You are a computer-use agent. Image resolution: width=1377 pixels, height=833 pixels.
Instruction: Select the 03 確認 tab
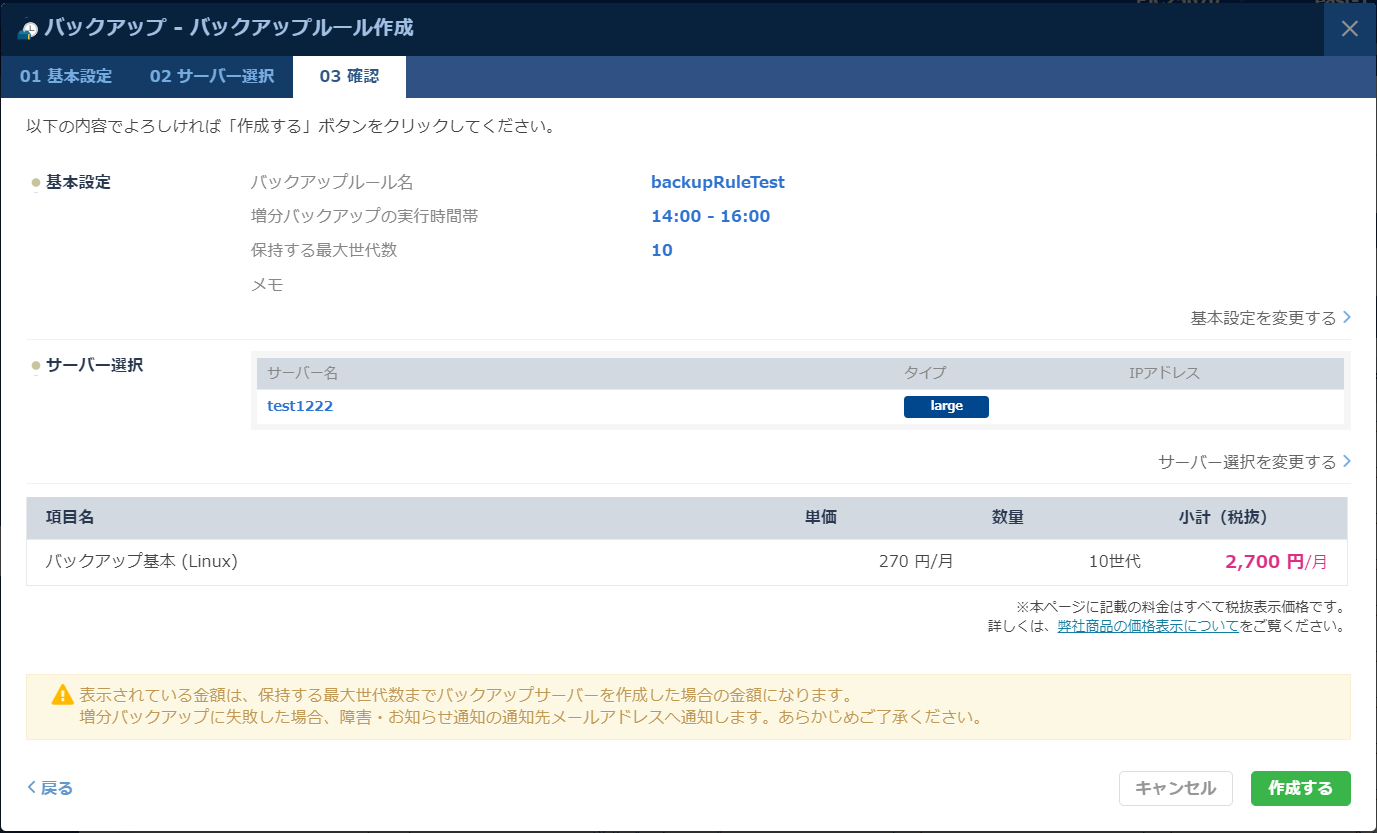tap(349, 76)
